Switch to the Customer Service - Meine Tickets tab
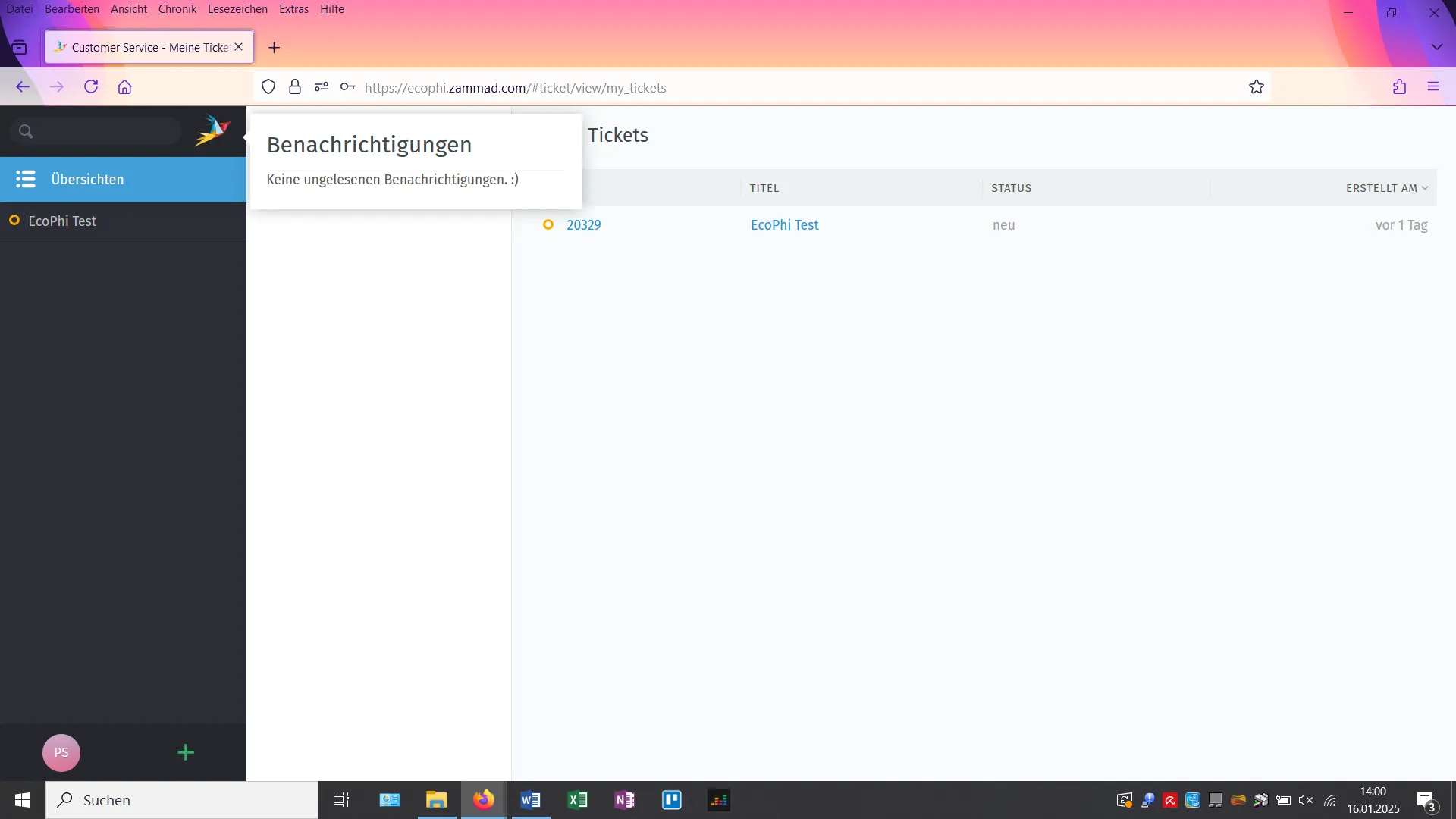The height and width of the screenshot is (819, 1456). [144, 46]
